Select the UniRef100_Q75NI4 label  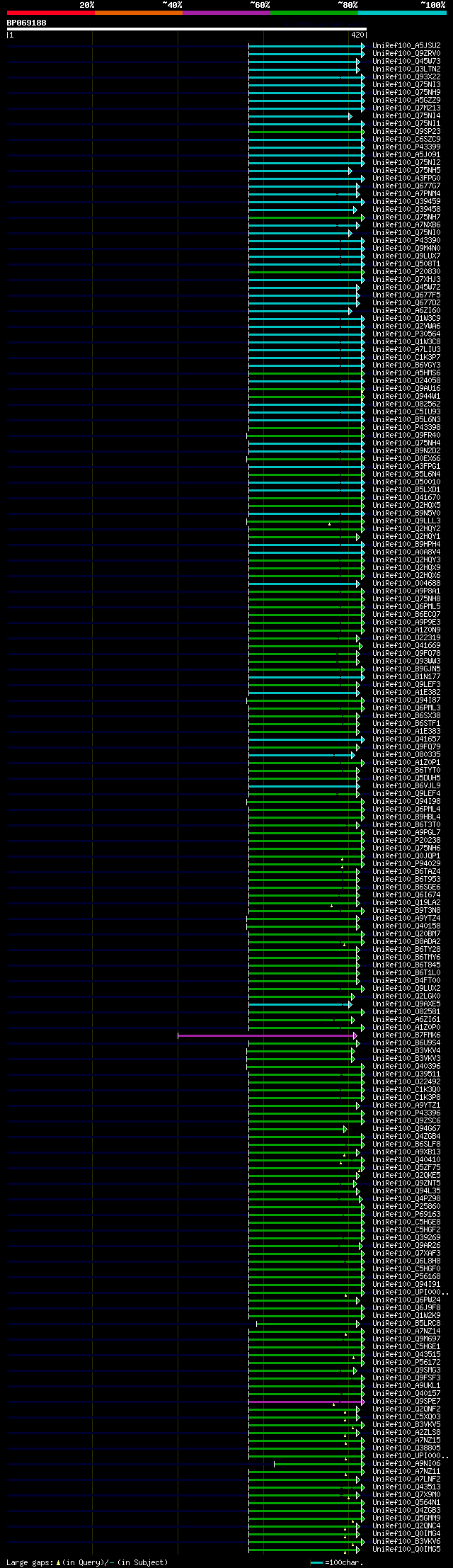point(406,115)
